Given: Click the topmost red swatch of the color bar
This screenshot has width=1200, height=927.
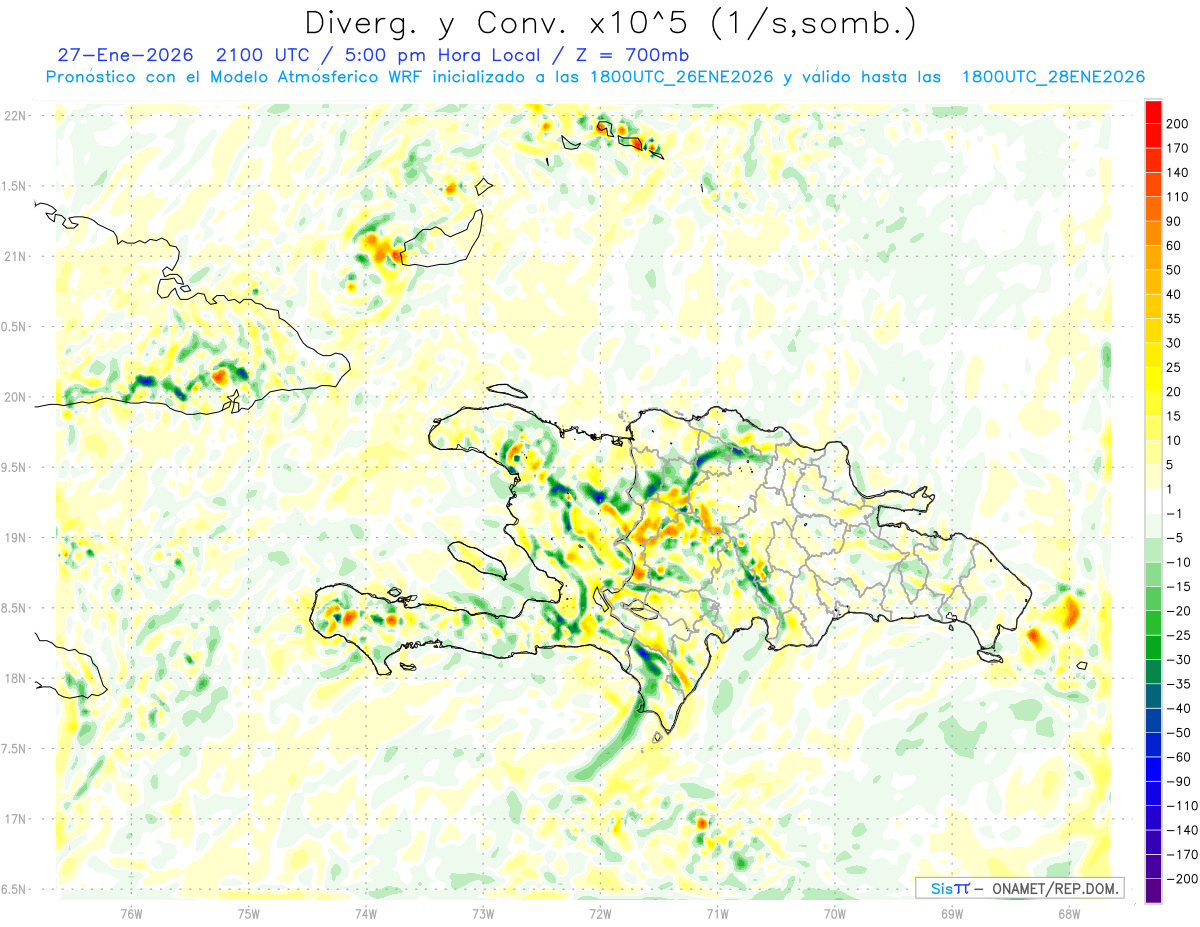Looking at the screenshot, I should click(1154, 111).
